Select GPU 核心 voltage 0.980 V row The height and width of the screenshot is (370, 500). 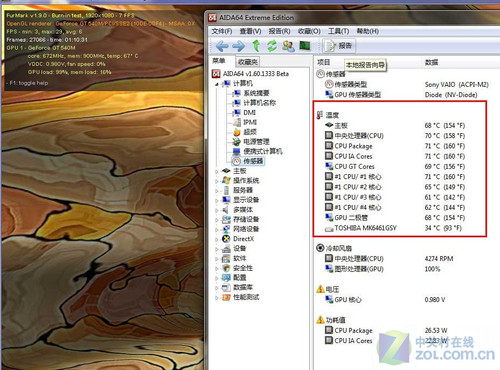tap(385, 300)
